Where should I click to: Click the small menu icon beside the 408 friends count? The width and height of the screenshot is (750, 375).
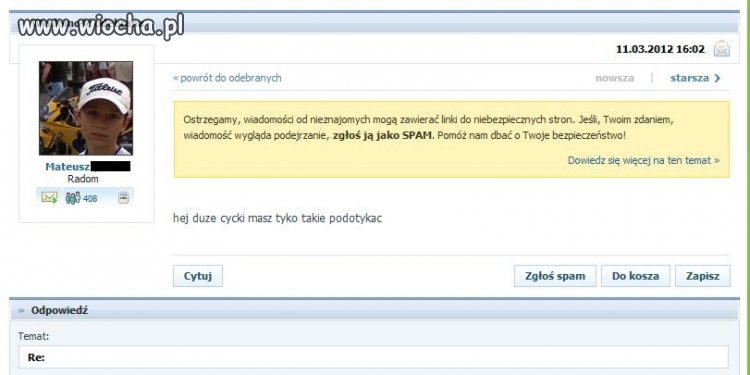point(123,198)
